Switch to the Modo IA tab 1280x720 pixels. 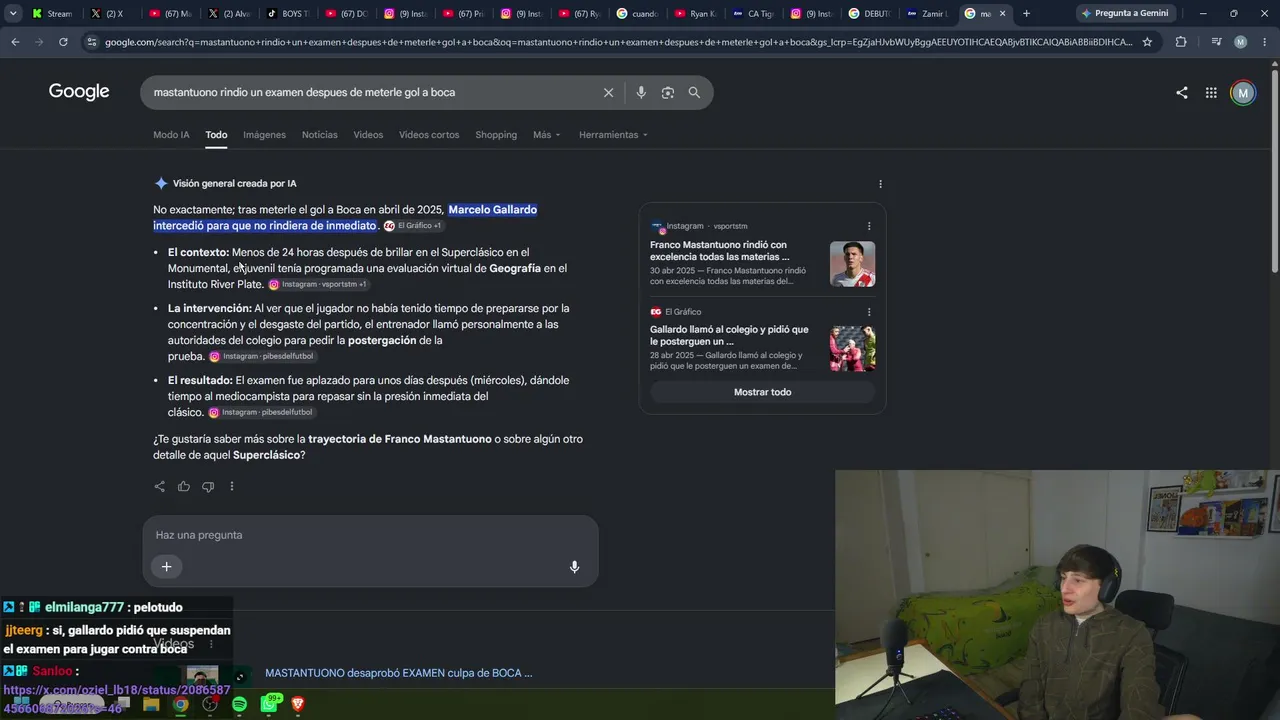point(171,135)
